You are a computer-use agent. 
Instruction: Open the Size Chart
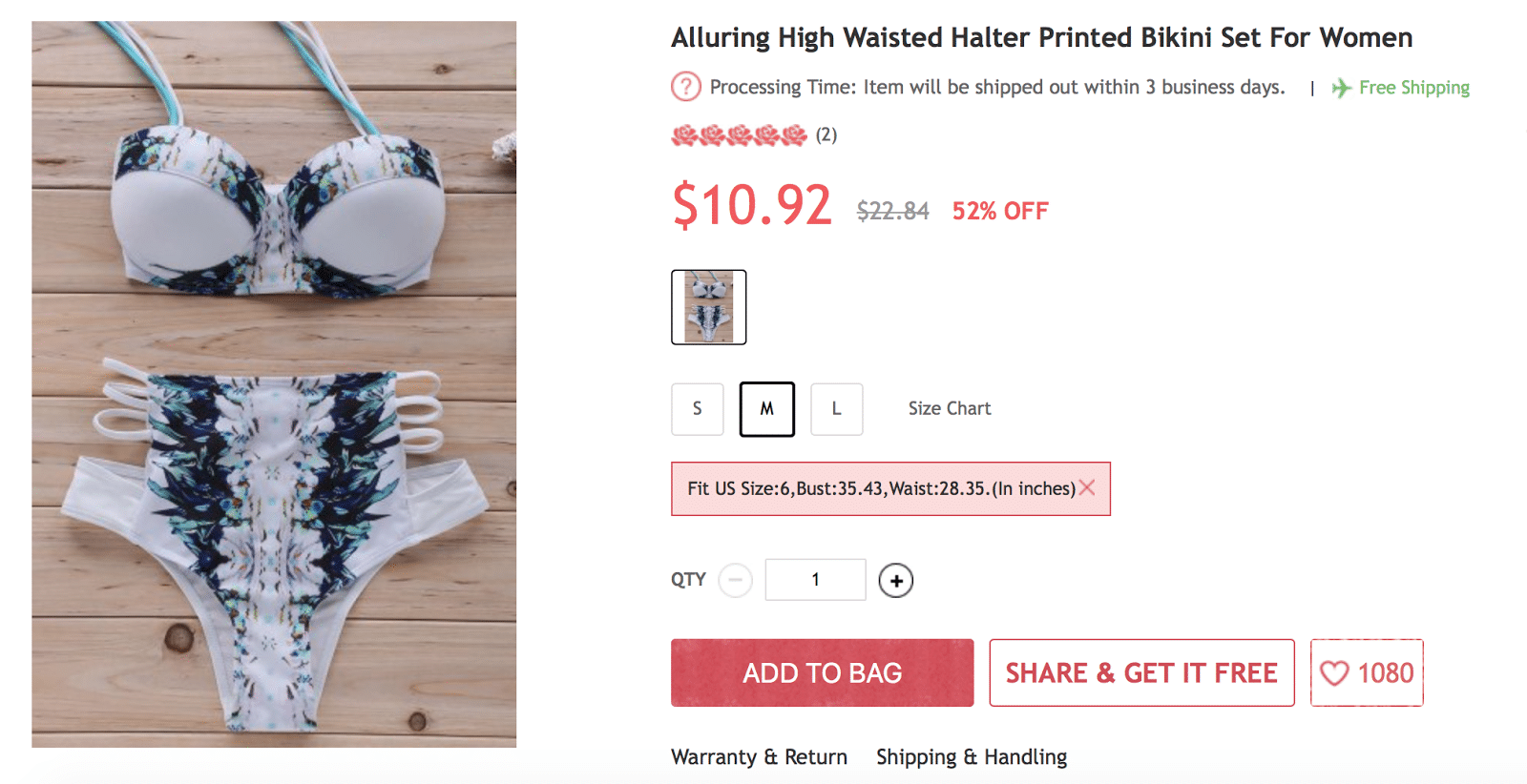(x=949, y=409)
